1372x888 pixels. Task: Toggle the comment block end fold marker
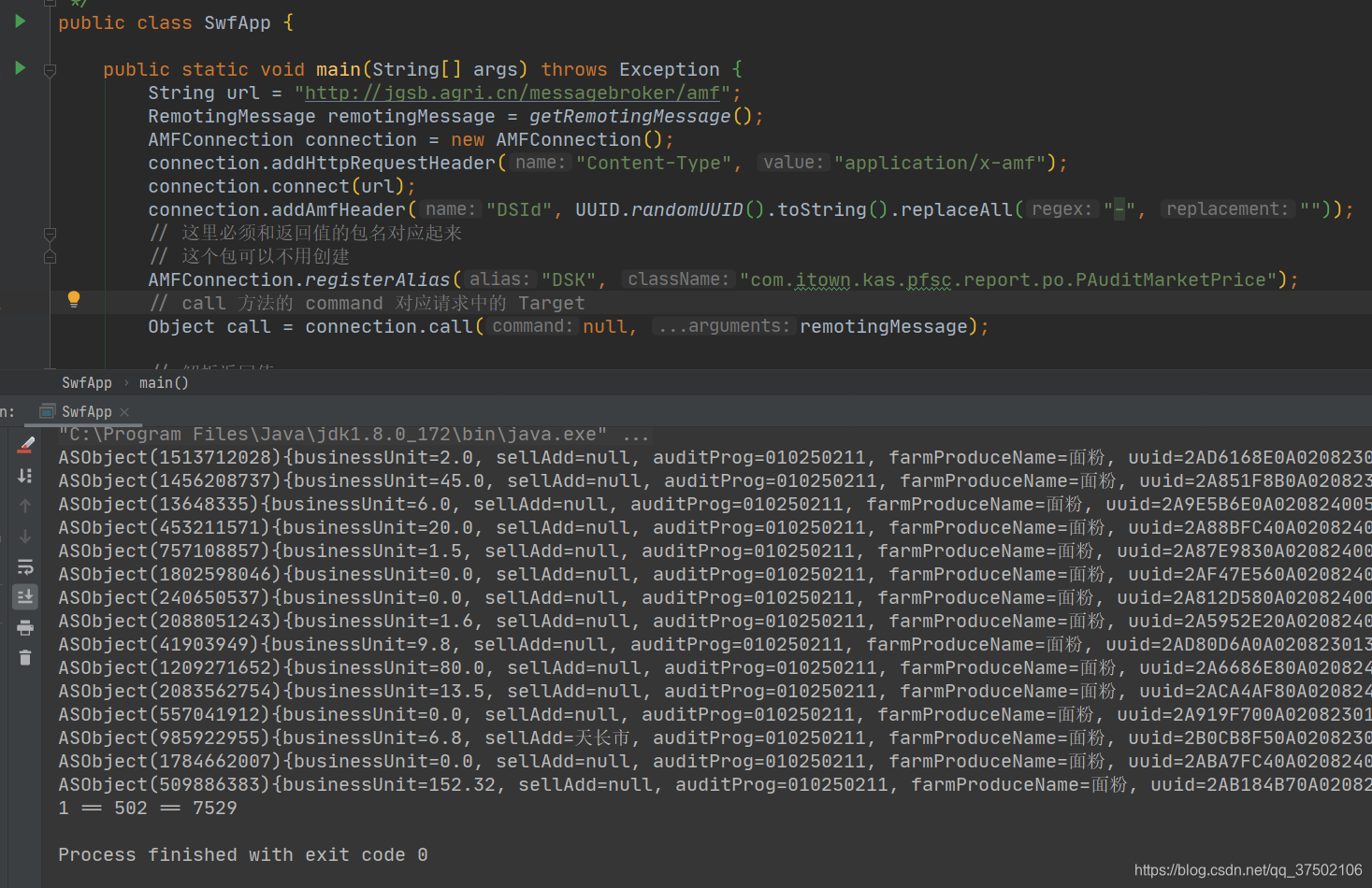(51, 256)
